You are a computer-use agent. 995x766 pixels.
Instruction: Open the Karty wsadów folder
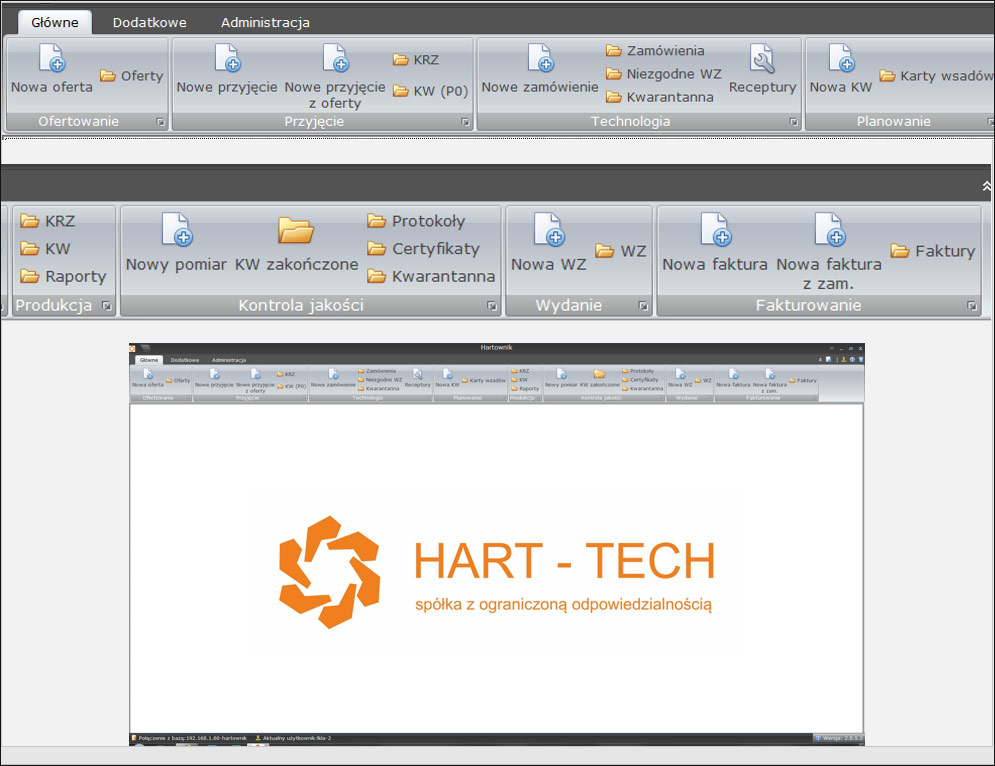pyautogui.click(x=936, y=76)
